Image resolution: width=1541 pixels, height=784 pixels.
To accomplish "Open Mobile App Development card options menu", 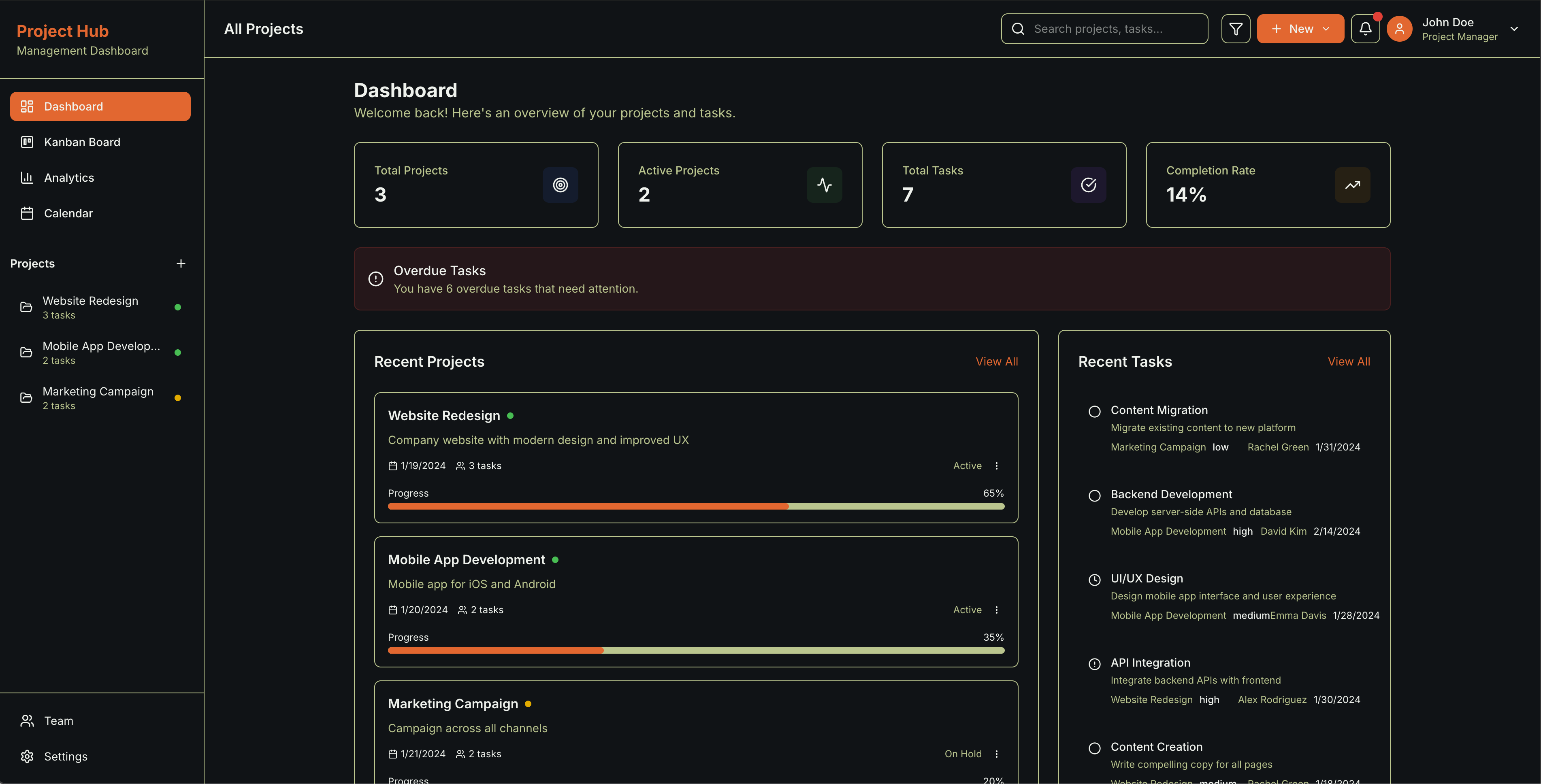I will (996, 610).
